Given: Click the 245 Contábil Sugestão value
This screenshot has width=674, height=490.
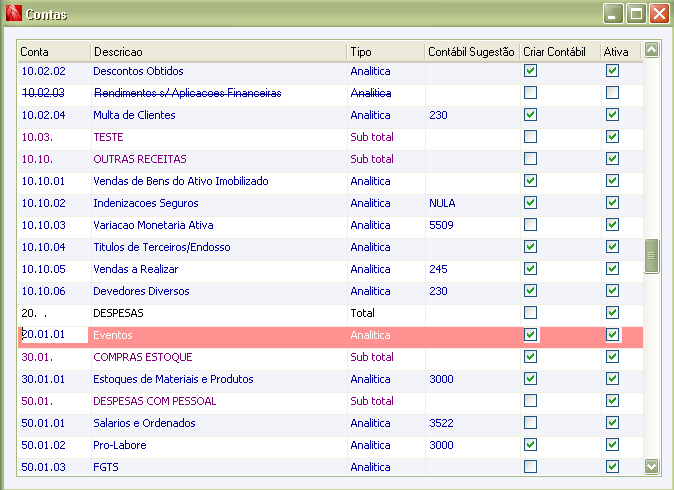Looking at the screenshot, I should (x=438, y=269).
